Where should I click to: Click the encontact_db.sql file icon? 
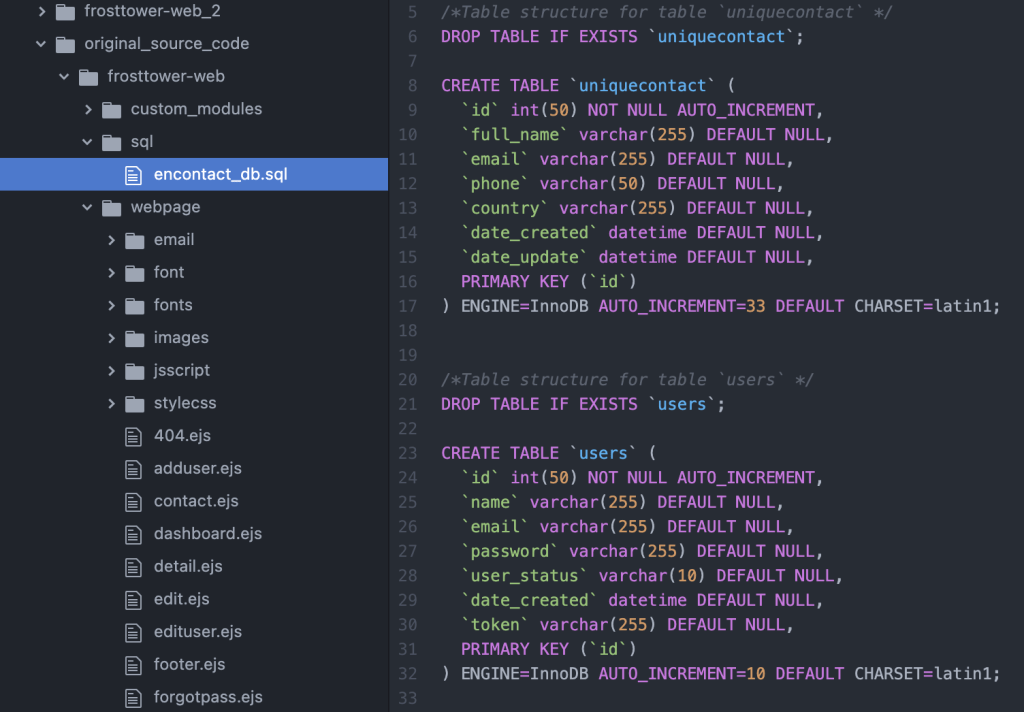tap(133, 175)
